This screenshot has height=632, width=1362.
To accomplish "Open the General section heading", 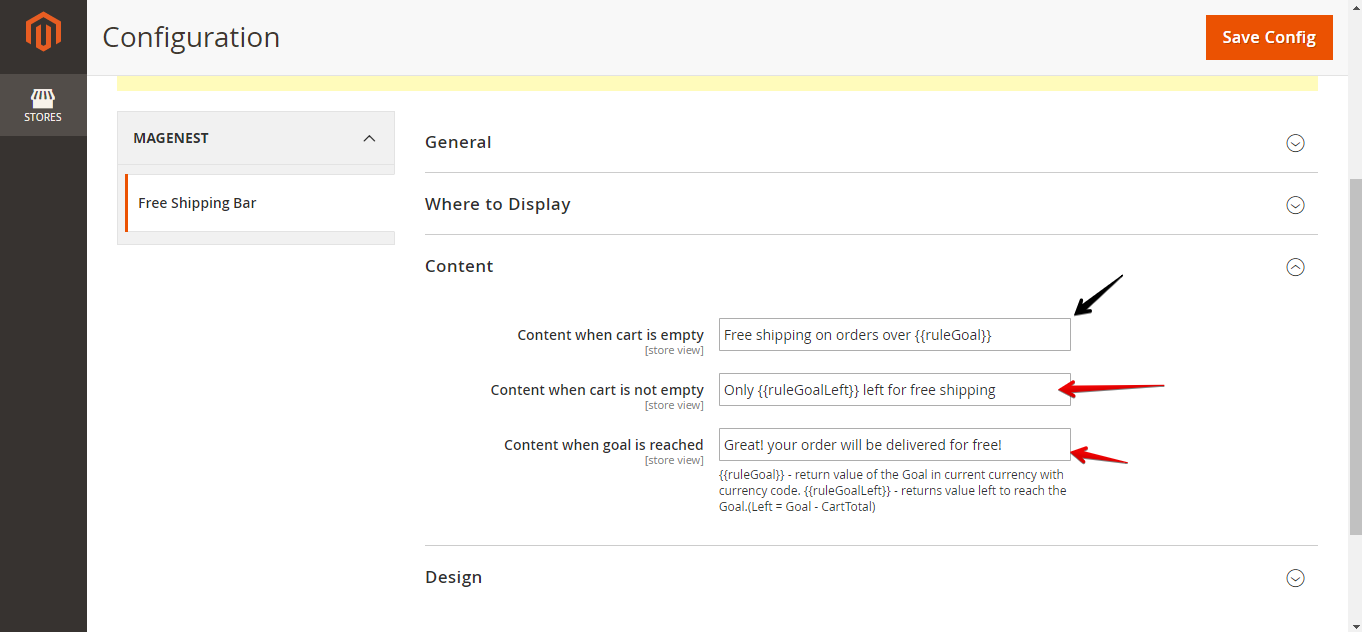I will [458, 142].
